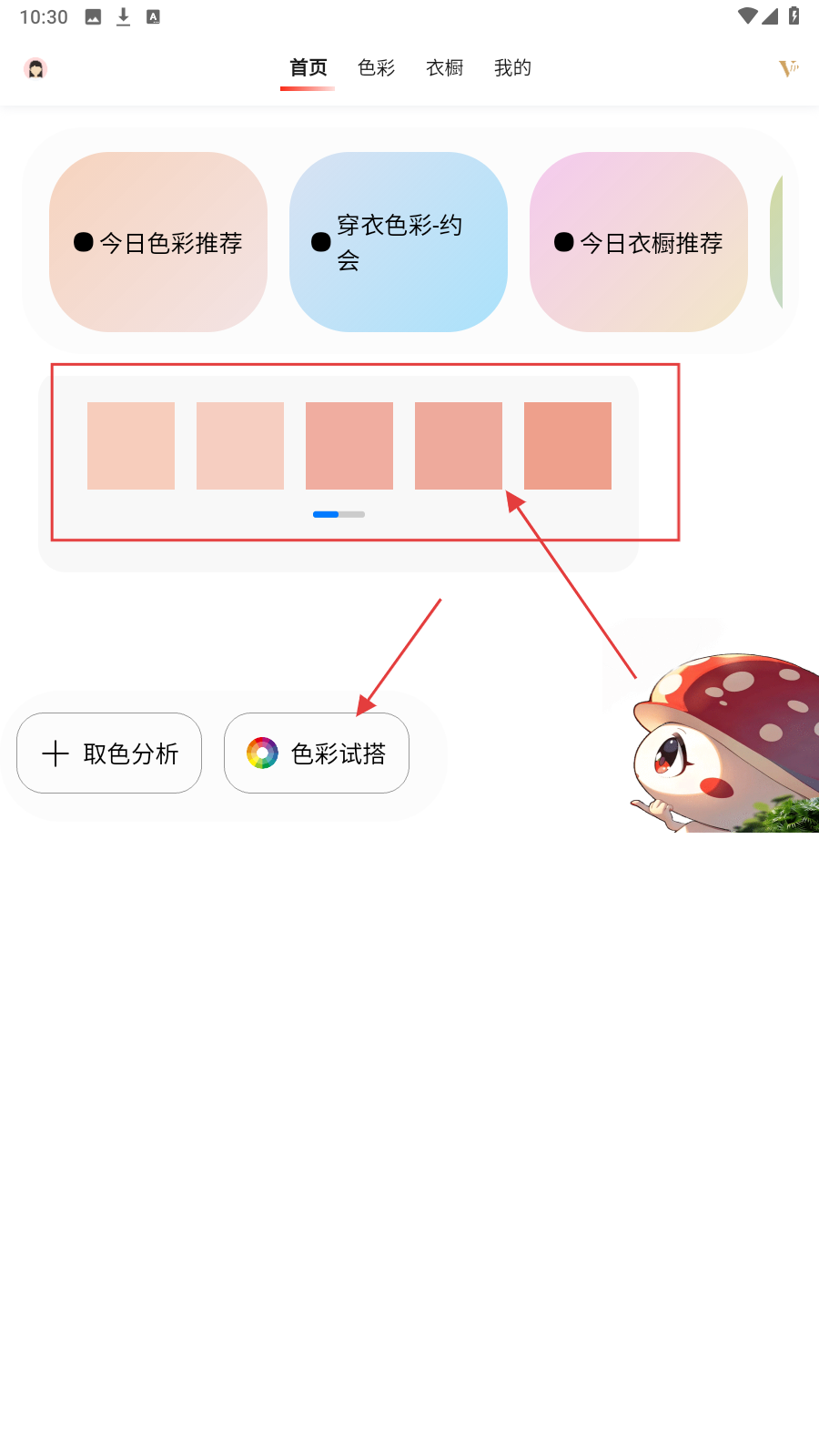Screen dimensions: 819x1456
Task: Open the 今日色彩推荐 card
Action: click(158, 242)
